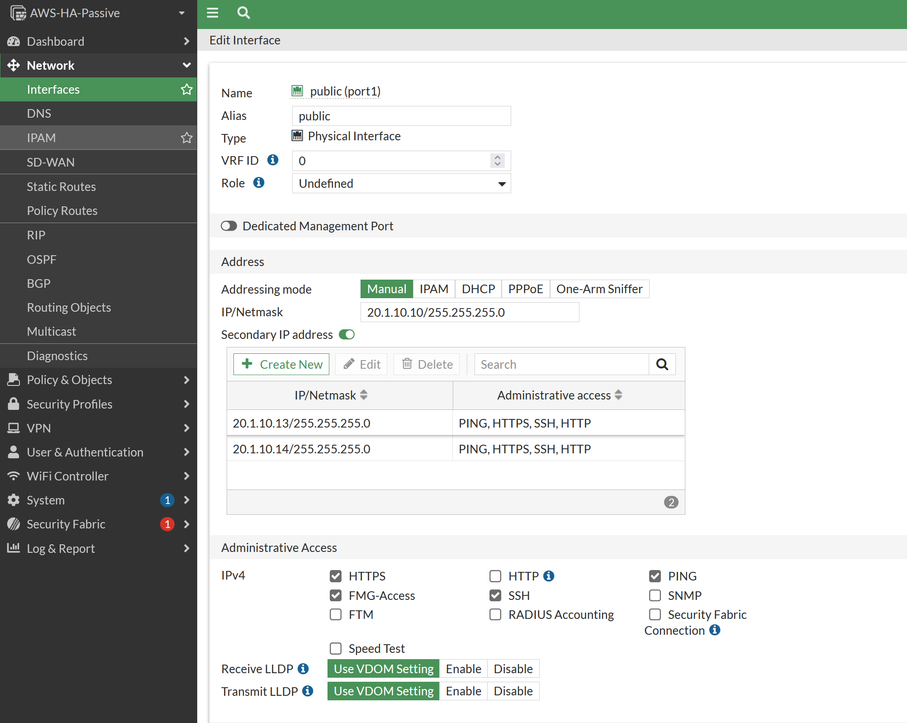The height and width of the screenshot is (723, 907).
Task: Click the IP/Netmask input field
Action: tap(469, 312)
